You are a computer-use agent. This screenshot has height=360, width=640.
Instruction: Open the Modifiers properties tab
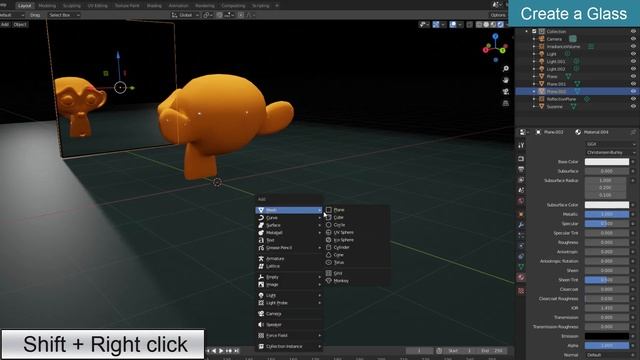point(521,225)
